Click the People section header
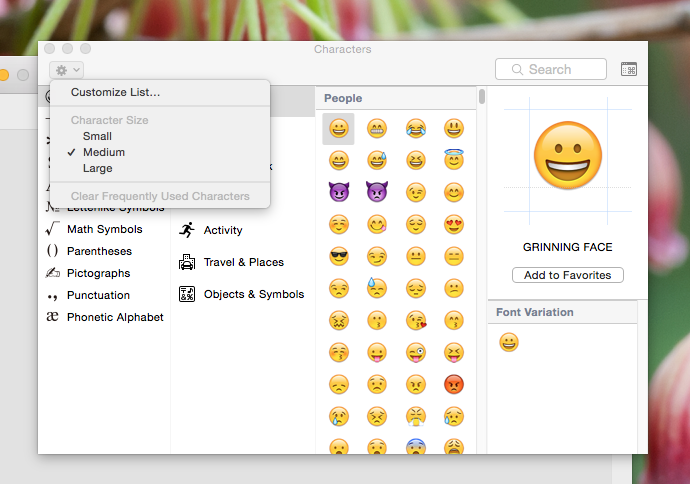This screenshot has height=484, width=690. point(396,98)
